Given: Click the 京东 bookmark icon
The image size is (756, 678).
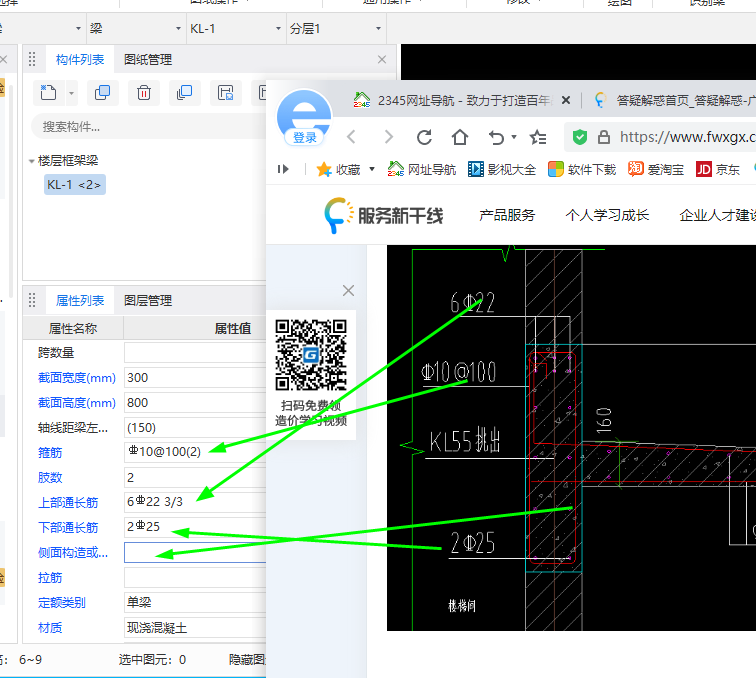Looking at the screenshot, I should 704,169.
